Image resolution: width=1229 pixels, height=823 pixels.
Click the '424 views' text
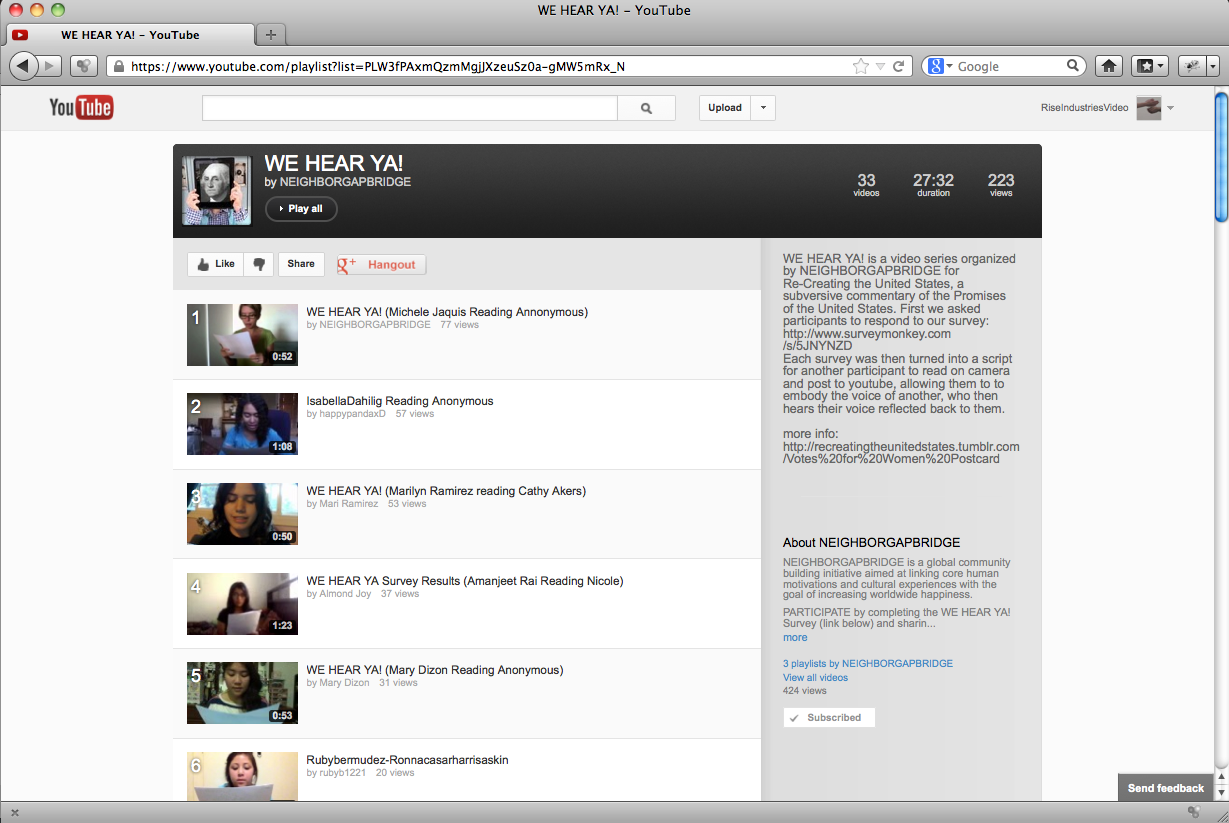pos(805,691)
